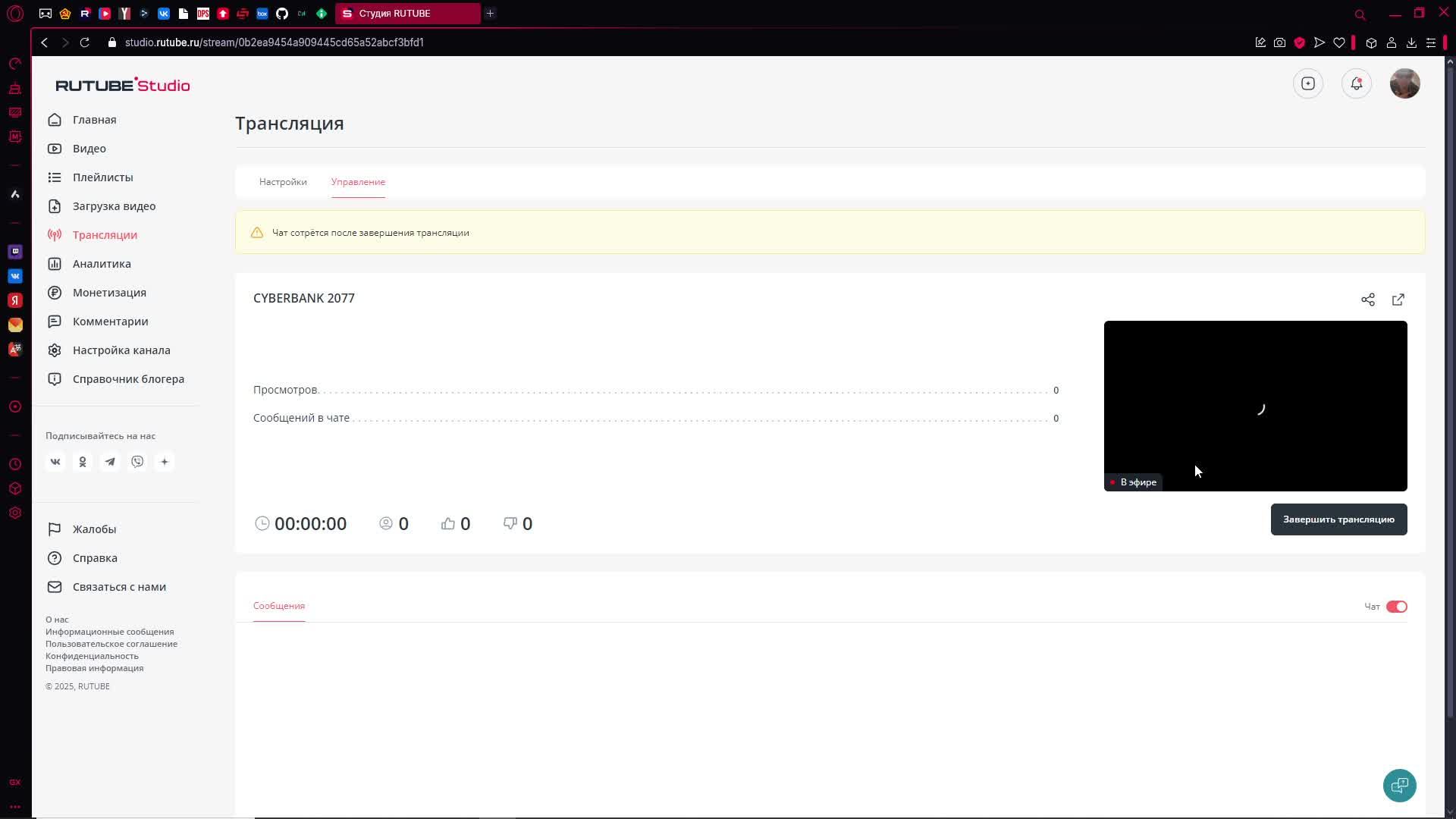Screen dimensions: 1456x819
Task: Open Пользовательское соглашение link
Action: click(111, 644)
